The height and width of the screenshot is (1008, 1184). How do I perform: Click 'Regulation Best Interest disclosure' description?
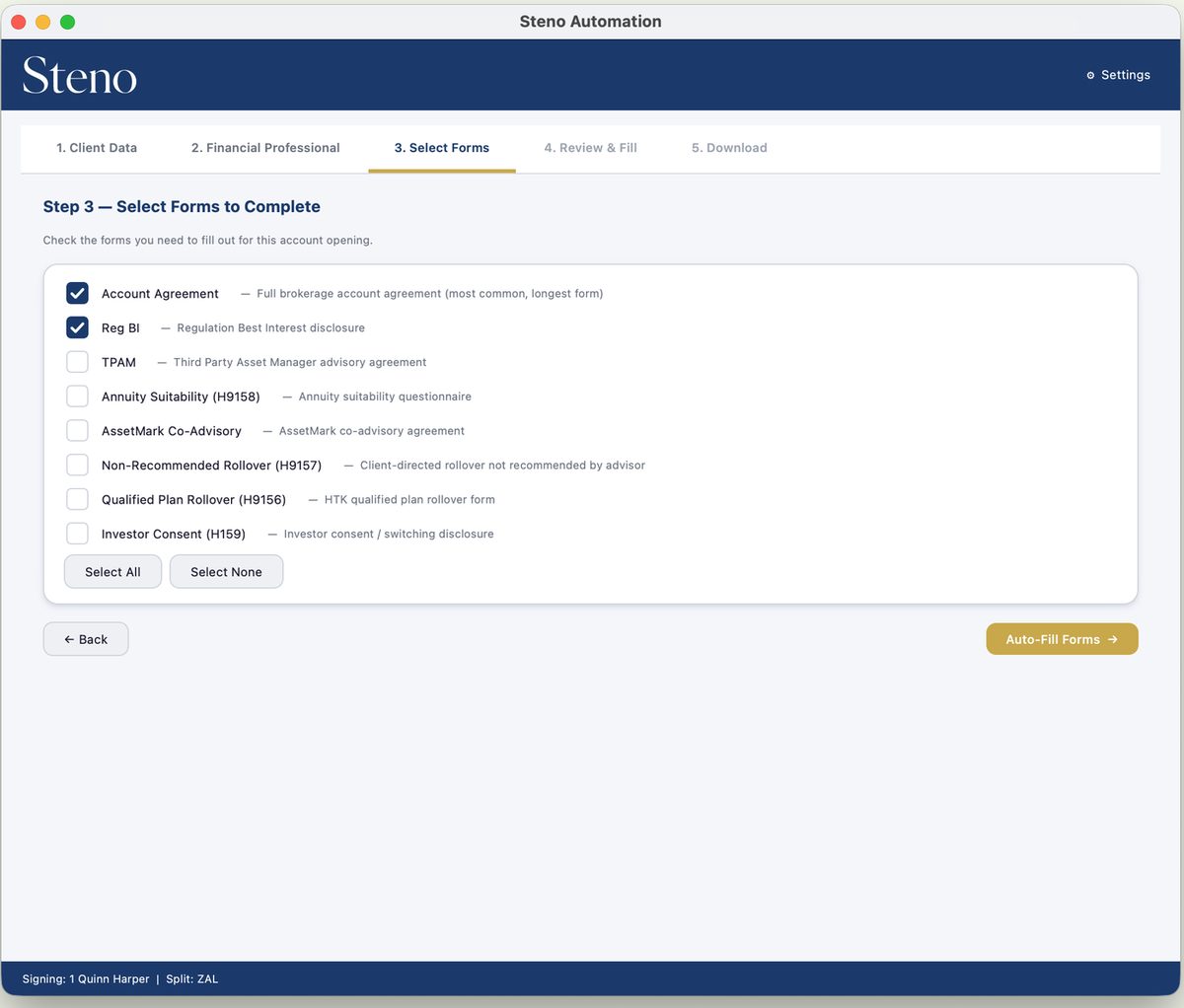pyautogui.click(x=270, y=328)
